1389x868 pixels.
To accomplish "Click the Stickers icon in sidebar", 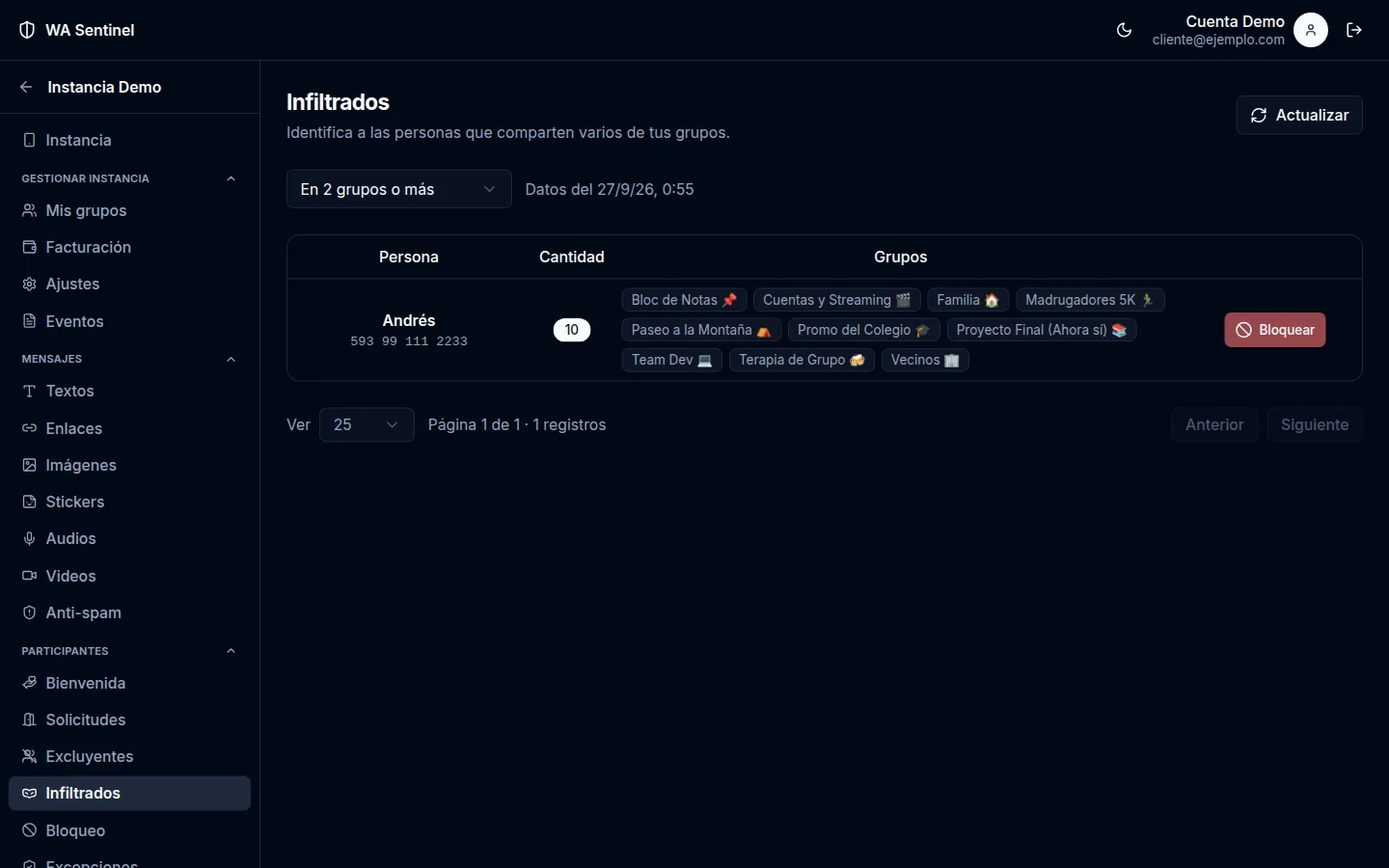I will (29, 502).
